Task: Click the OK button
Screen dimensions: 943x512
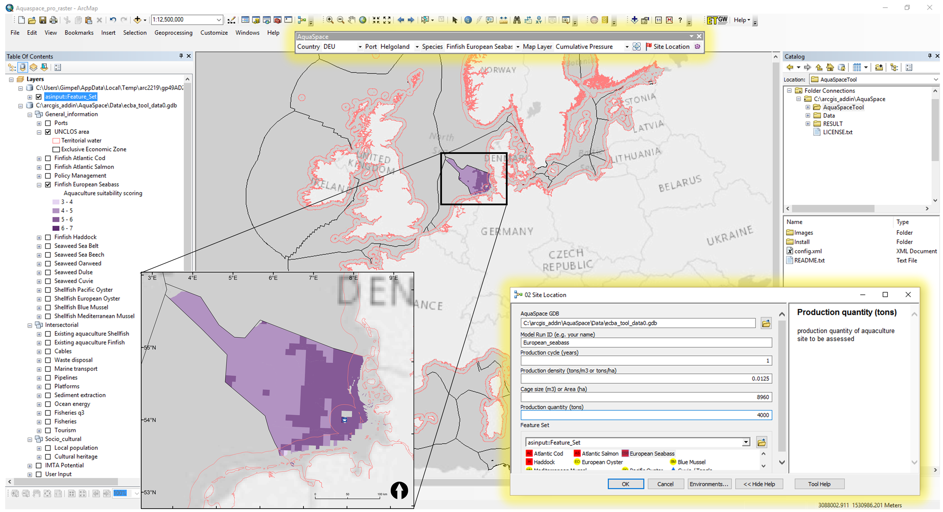Action: (625, 484)
